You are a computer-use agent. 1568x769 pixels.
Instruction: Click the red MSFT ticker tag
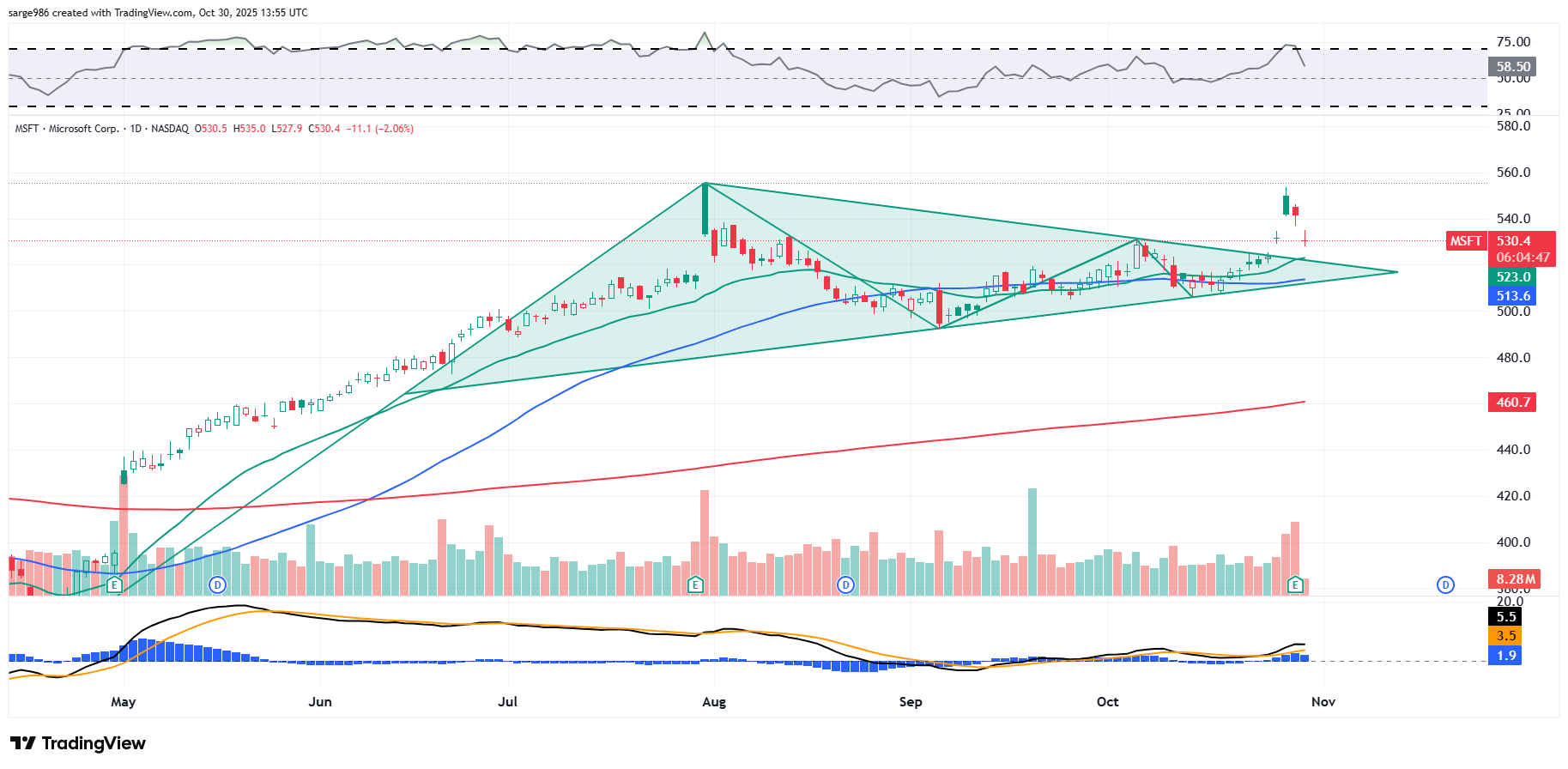tap(1466, 241)
